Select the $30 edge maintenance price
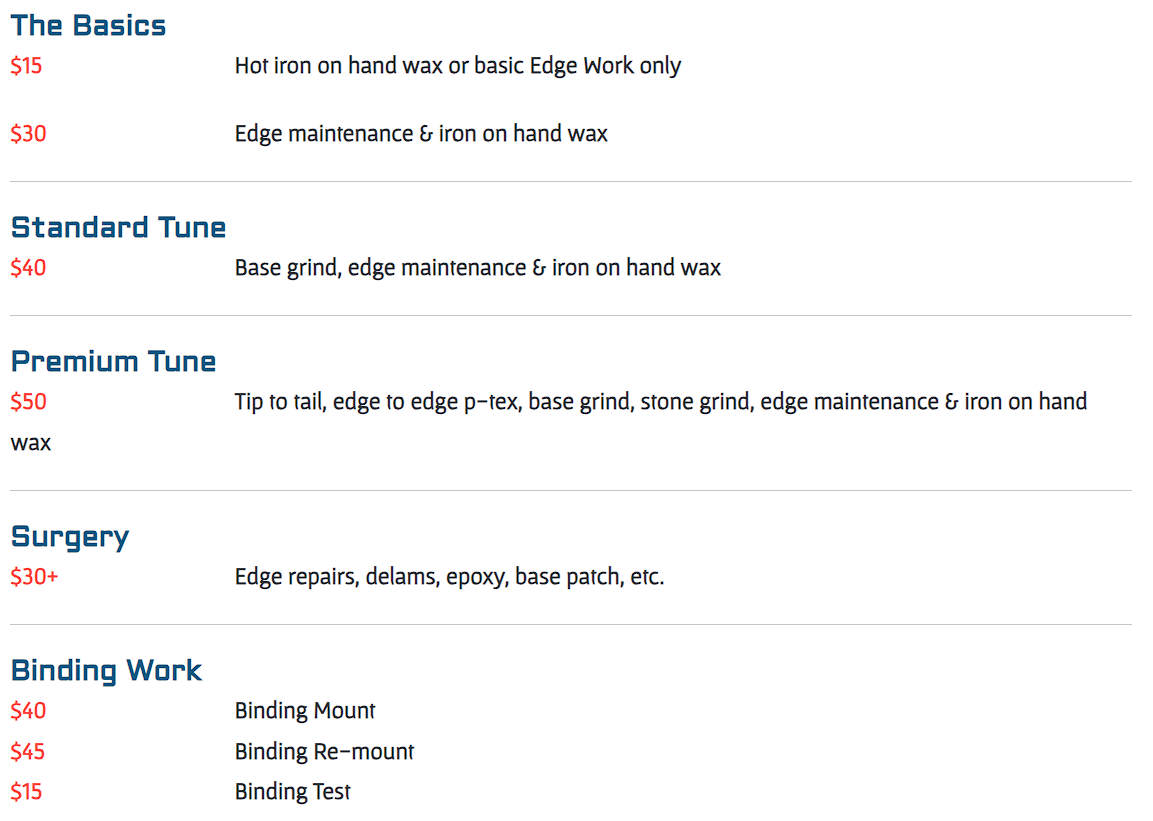This screenshot has height=821, width=1153. coord(28,134)
